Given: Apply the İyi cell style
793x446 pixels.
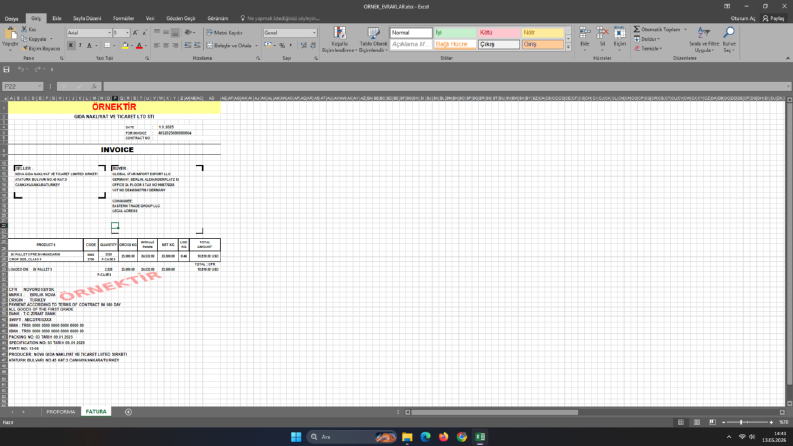Looking at the screenshot, I should 455,33.
